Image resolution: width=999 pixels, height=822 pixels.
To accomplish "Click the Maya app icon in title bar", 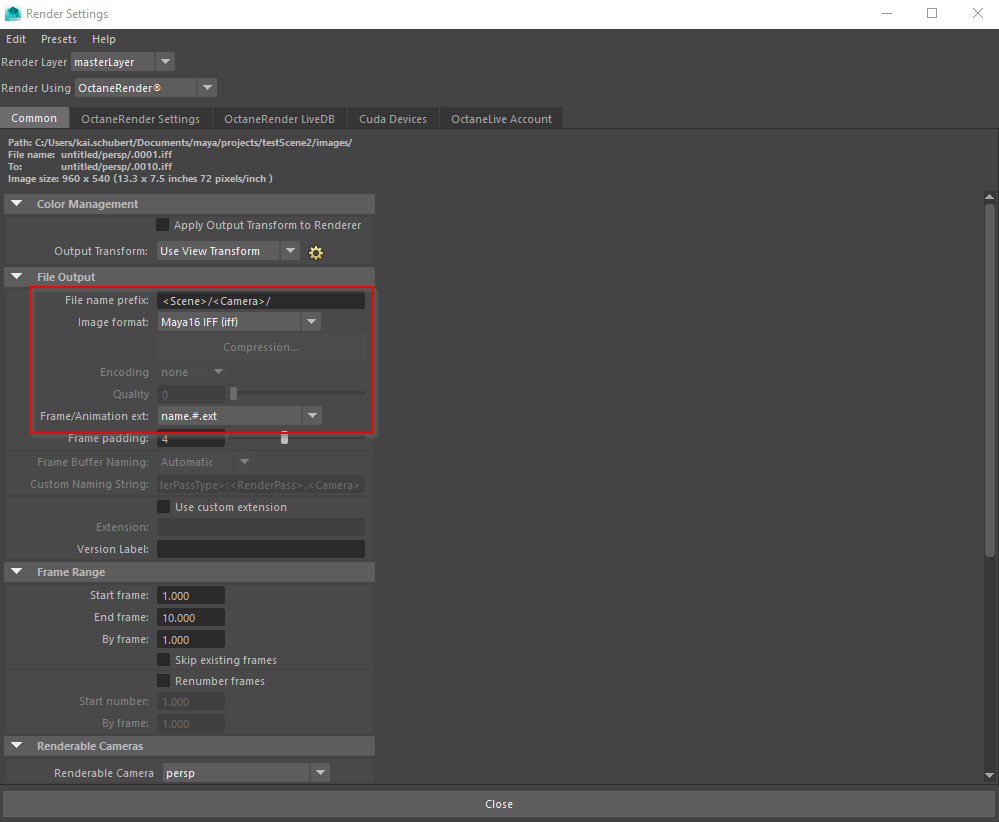I will (12, 13).
